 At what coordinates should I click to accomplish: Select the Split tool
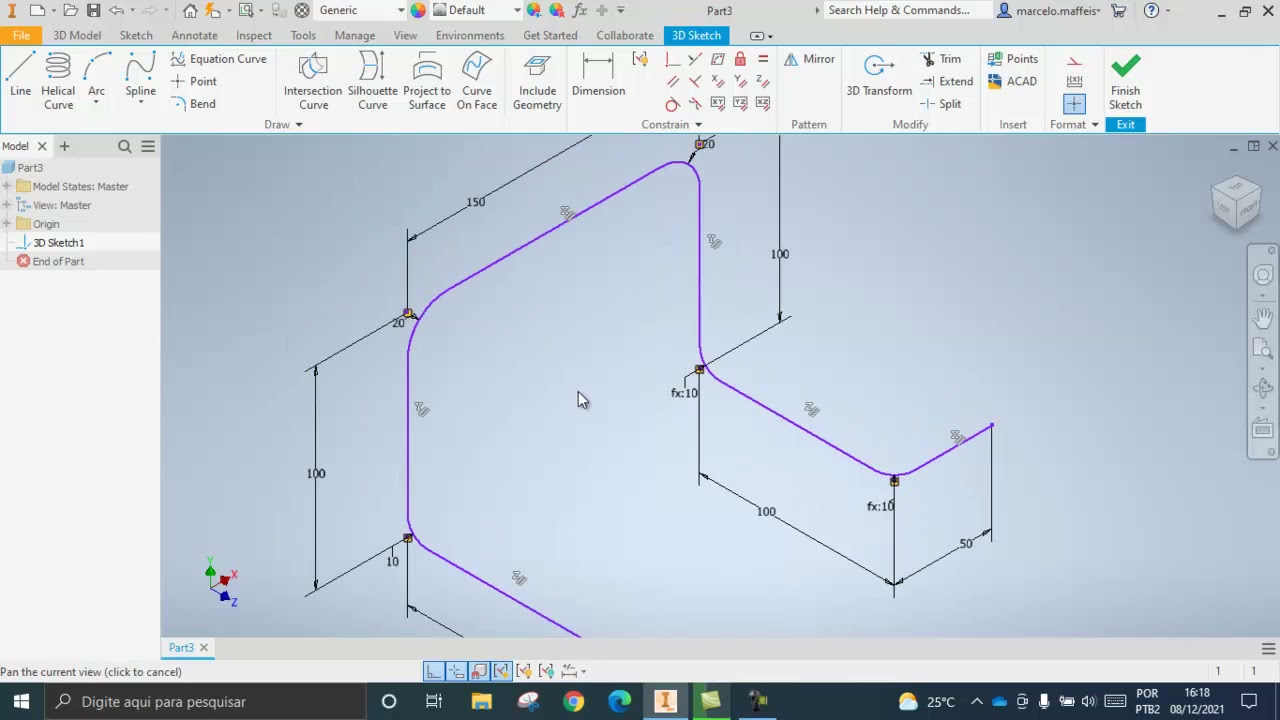click(x=940, y=104)
